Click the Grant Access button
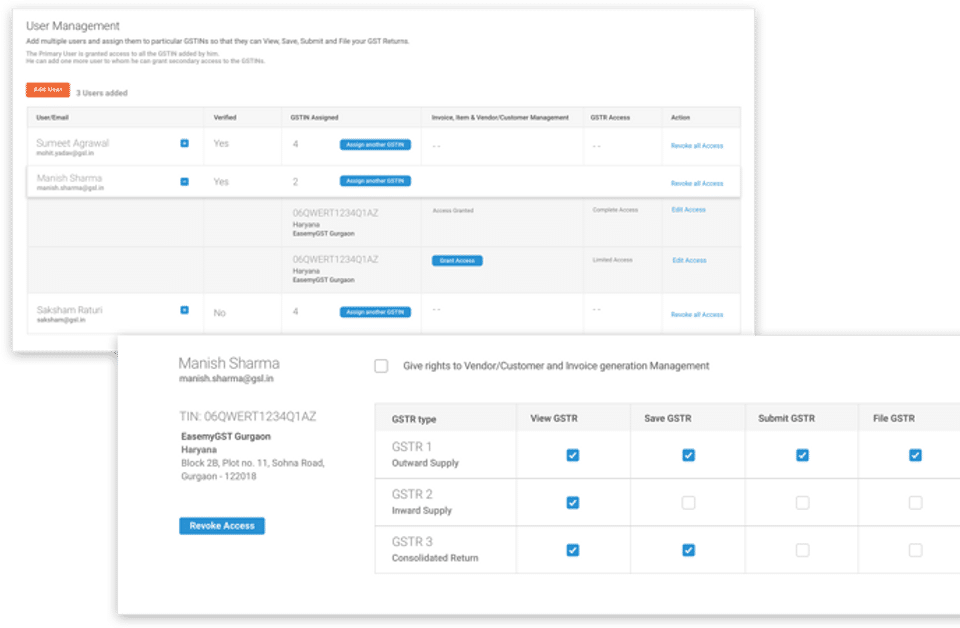Image resolution: width=960 pixels, height=628 pixels. coord(457,261)
